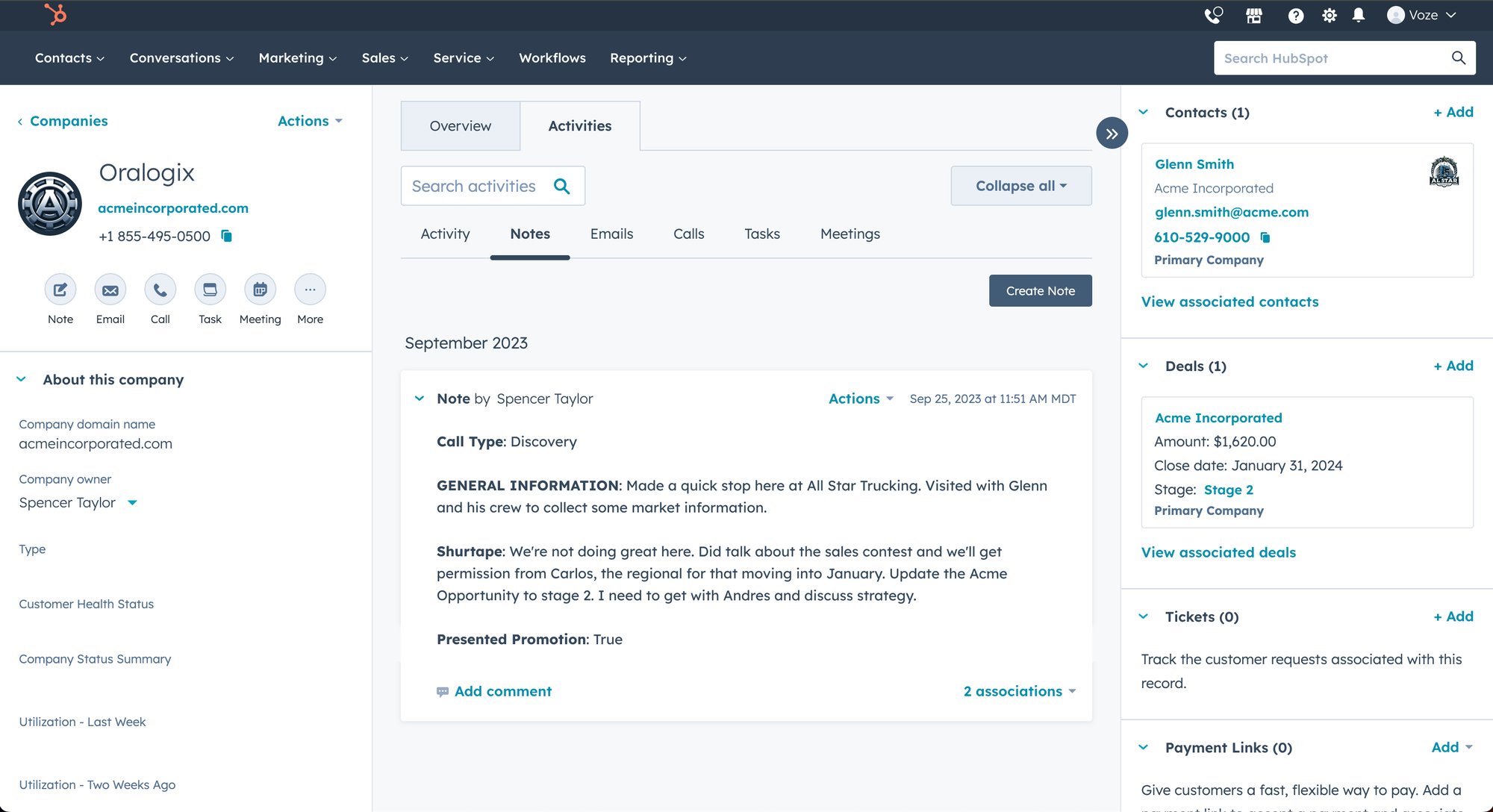Open the notifications bell
The width and height of the screenshot is (1493, 812).
[1359, 15]
